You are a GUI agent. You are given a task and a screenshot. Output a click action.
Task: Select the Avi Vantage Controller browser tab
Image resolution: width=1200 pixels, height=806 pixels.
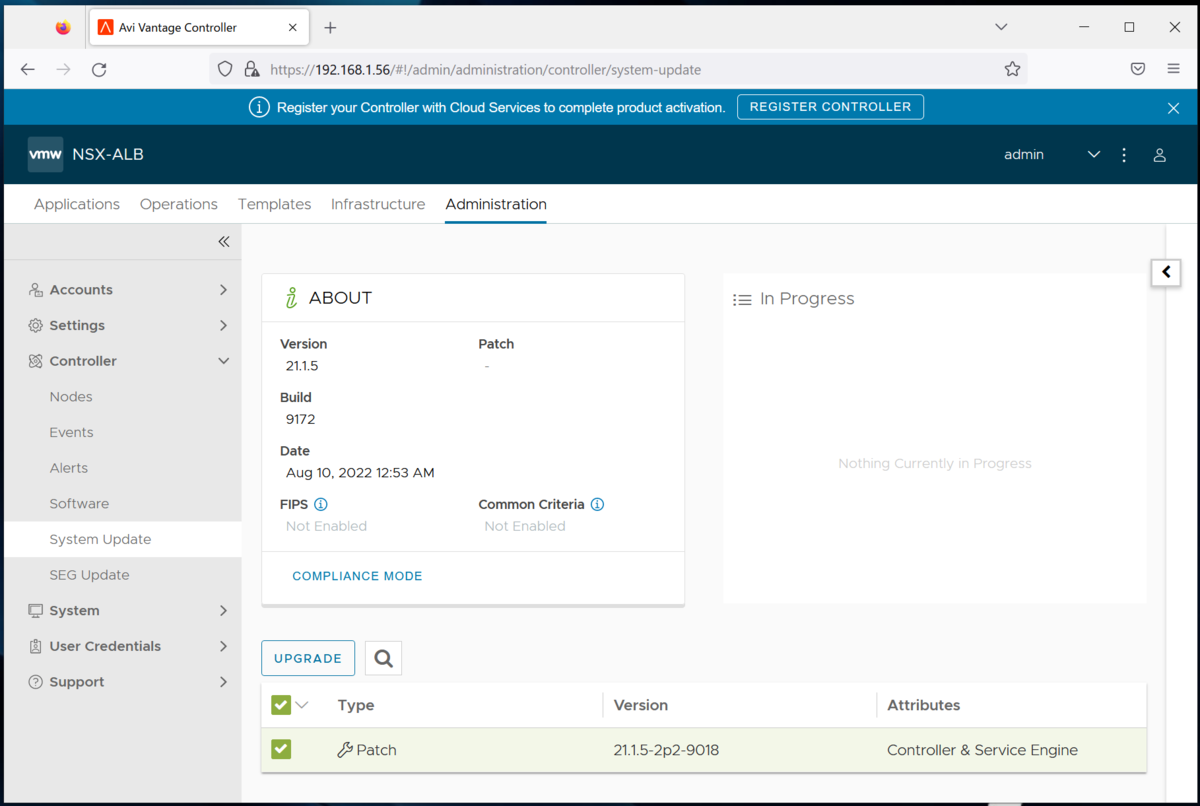coord(198,28)
